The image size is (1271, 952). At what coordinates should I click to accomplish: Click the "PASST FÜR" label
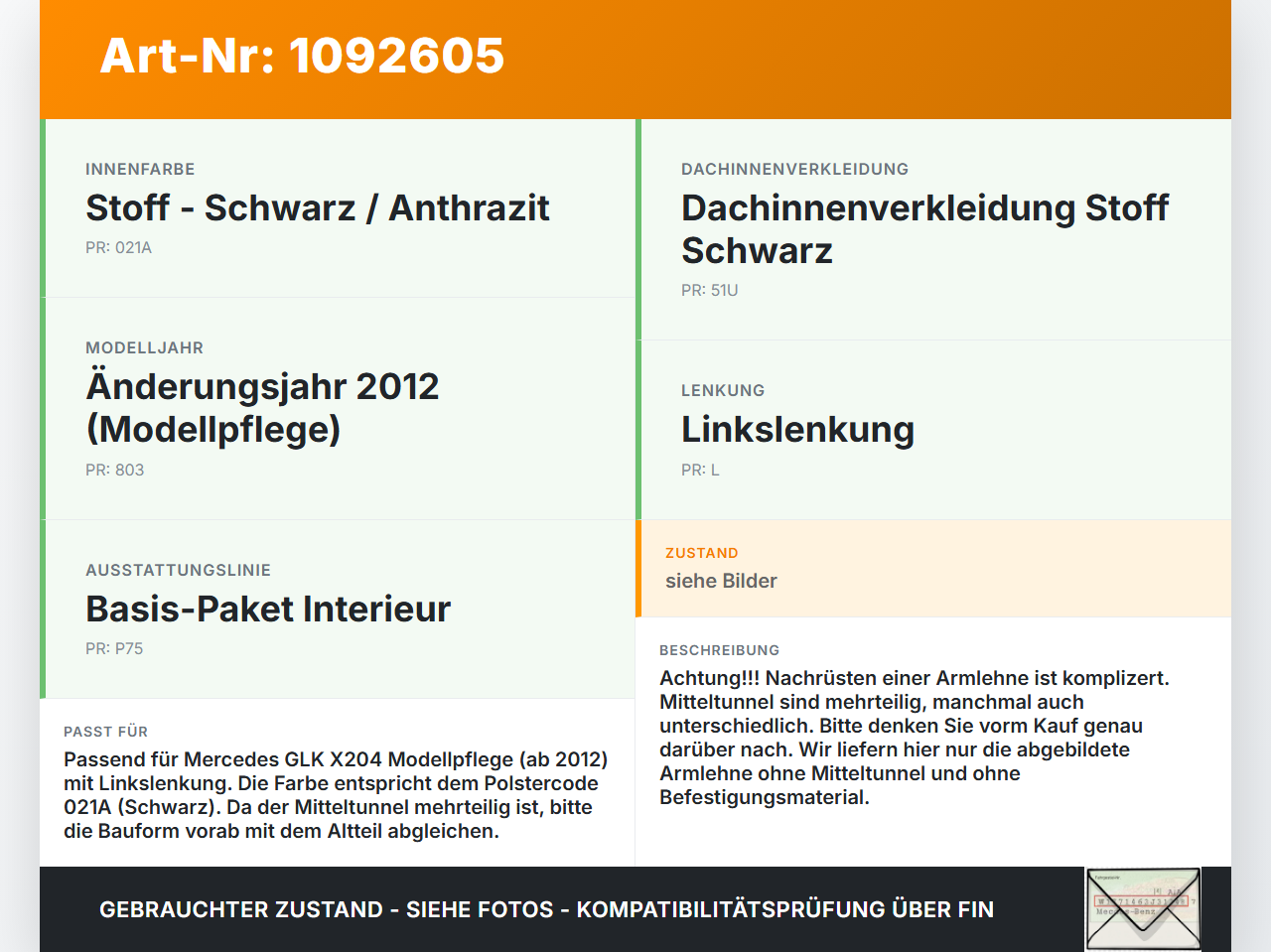coord(105,732)
